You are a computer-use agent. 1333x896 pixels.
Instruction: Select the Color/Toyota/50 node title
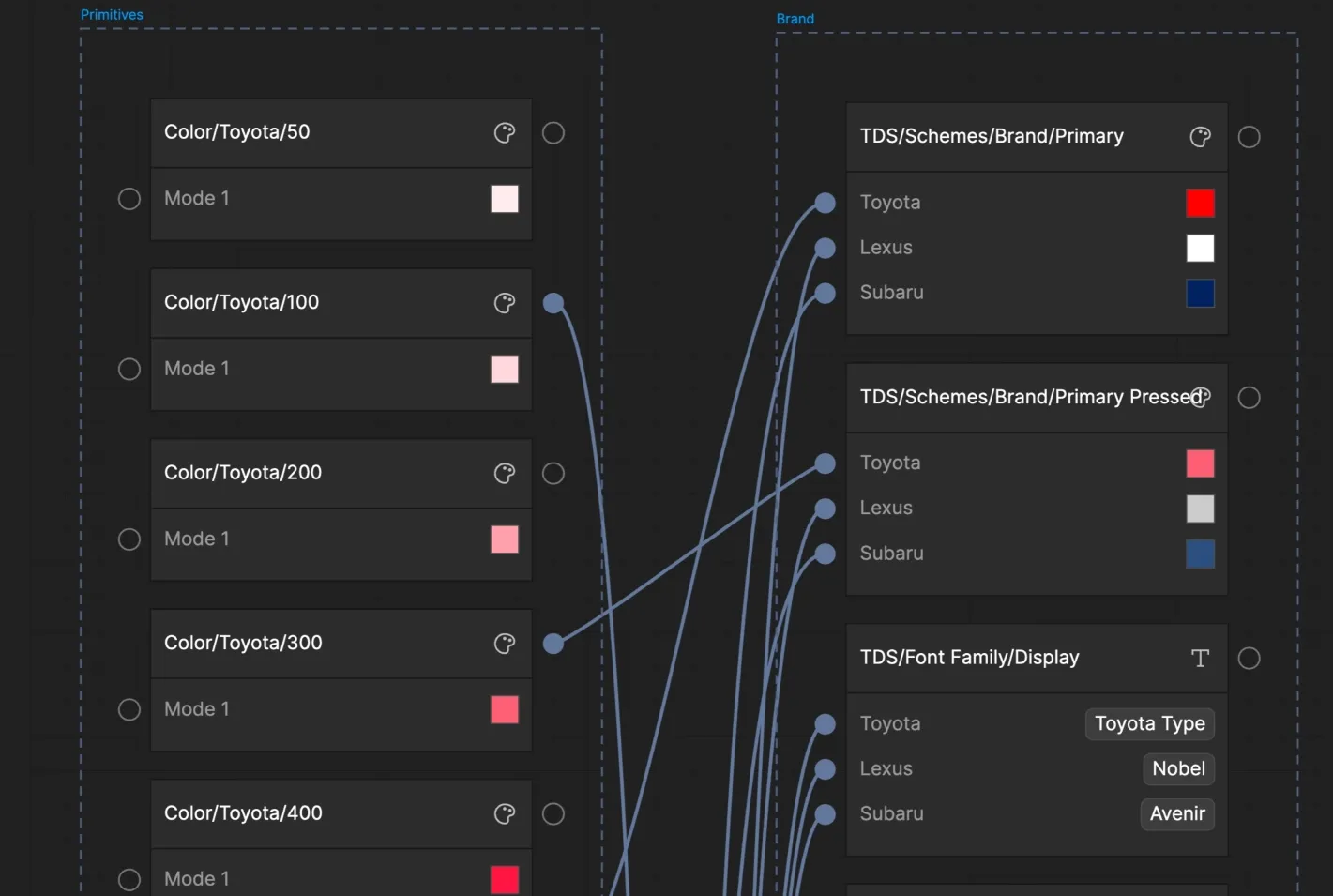click(237, 132)
